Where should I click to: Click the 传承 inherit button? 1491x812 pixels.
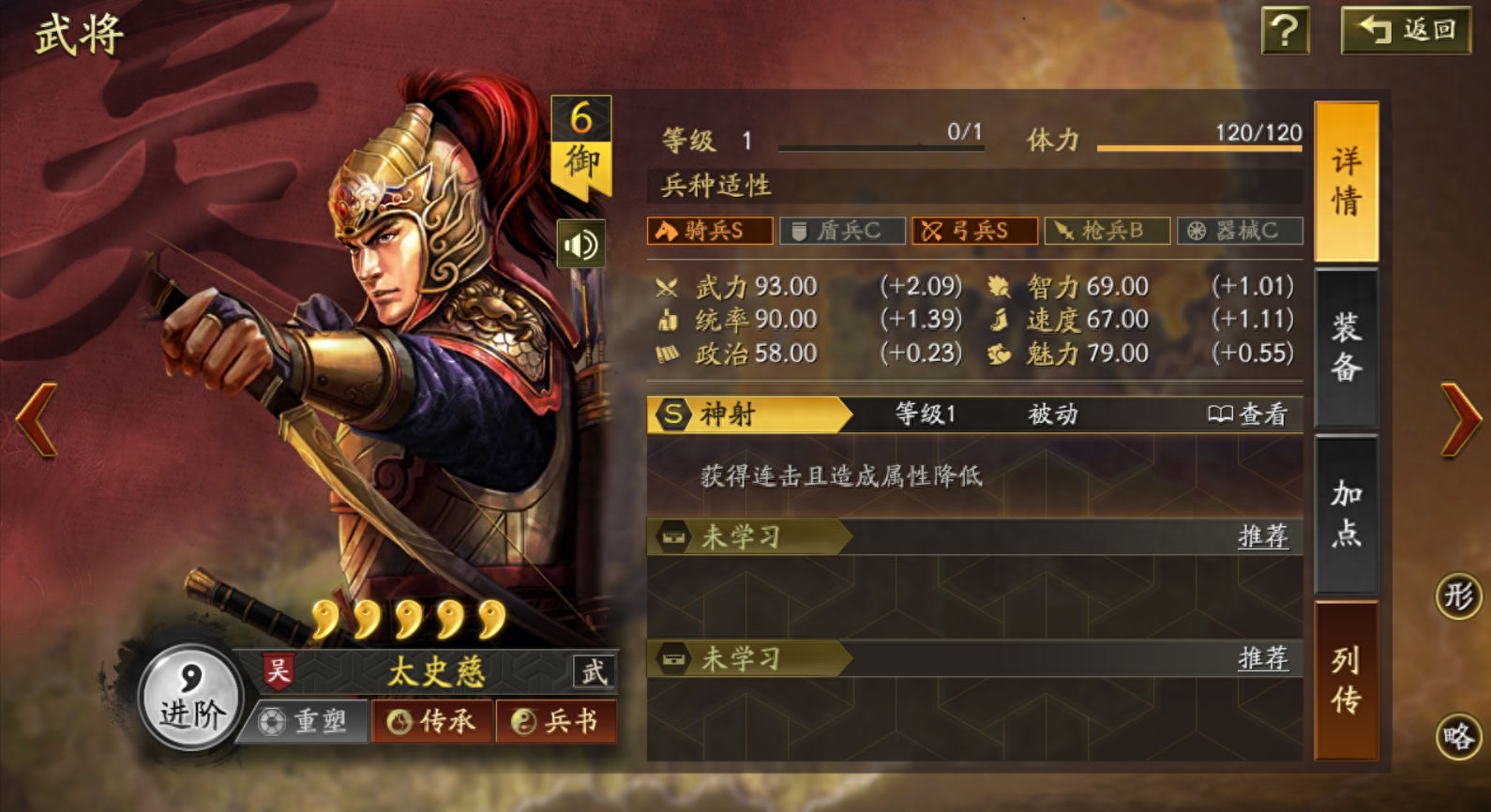click(432, 721)
